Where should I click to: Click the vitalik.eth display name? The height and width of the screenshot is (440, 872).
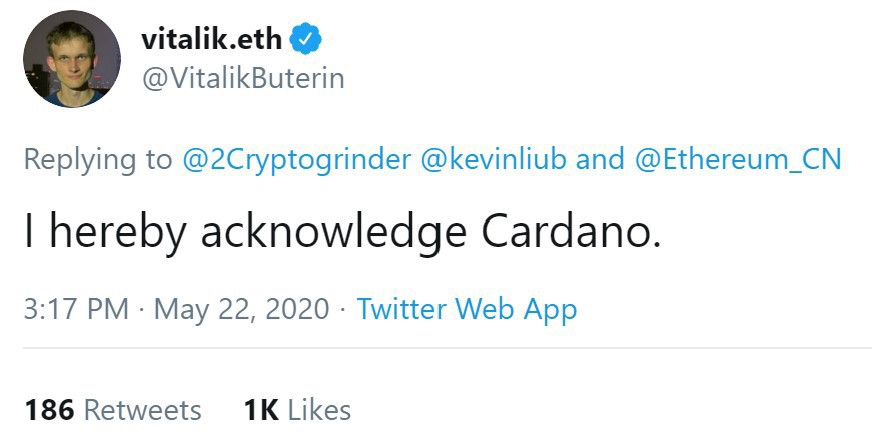pos(212,39)
